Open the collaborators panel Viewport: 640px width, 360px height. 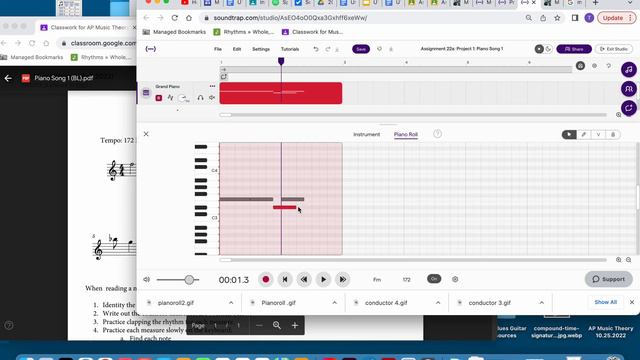click(x=629, y=89)
